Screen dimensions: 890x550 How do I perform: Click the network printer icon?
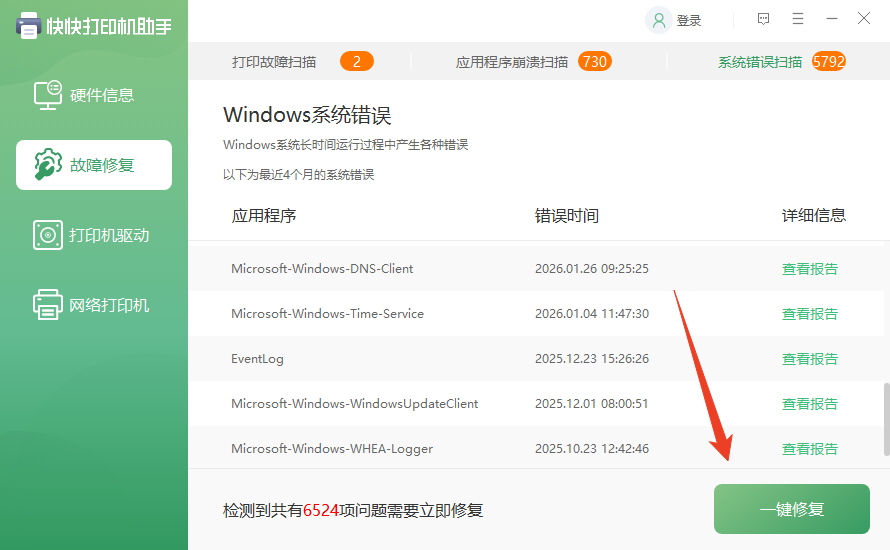tap(47, 305)
